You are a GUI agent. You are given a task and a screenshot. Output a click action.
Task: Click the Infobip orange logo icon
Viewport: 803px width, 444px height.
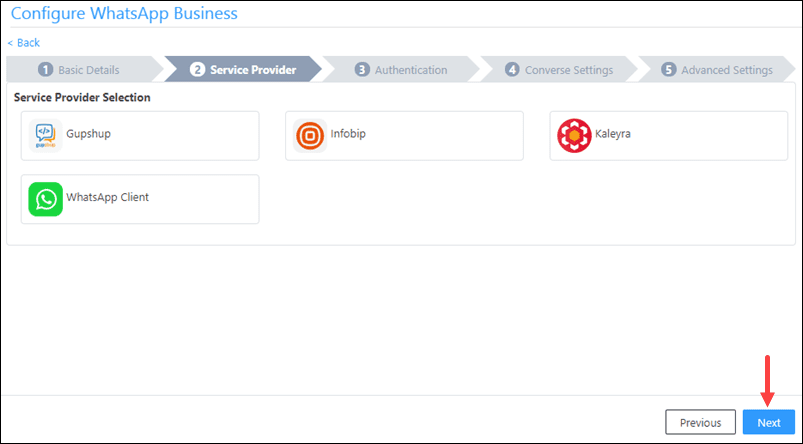click(310, 136)
